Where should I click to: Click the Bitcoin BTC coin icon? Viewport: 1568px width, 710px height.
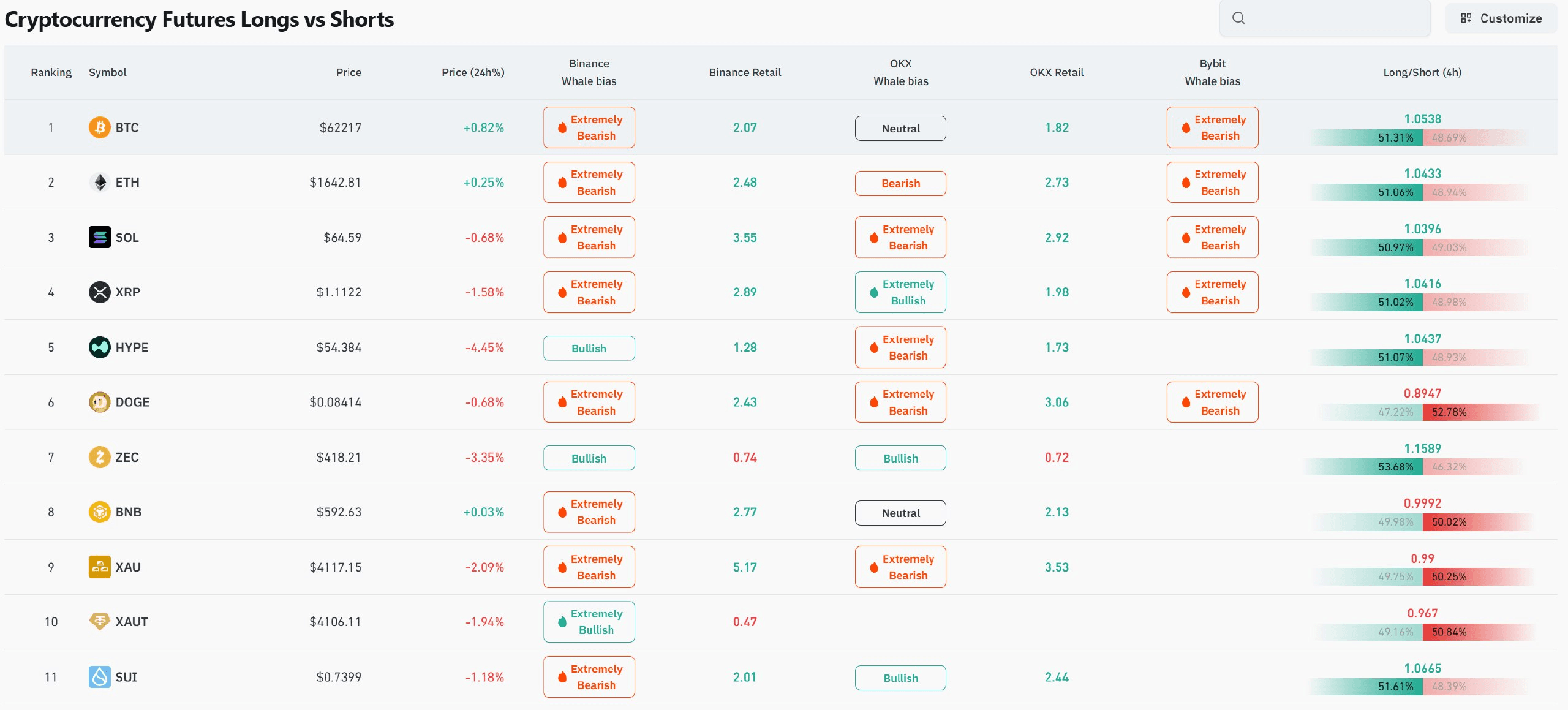(x=100, y=127)
